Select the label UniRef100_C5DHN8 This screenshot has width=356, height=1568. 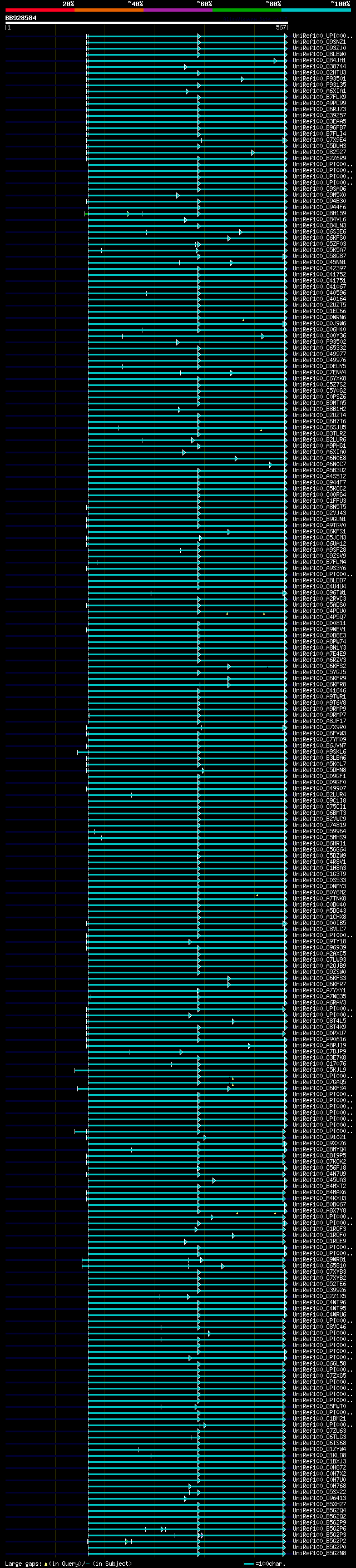click(x=319, y=769)
